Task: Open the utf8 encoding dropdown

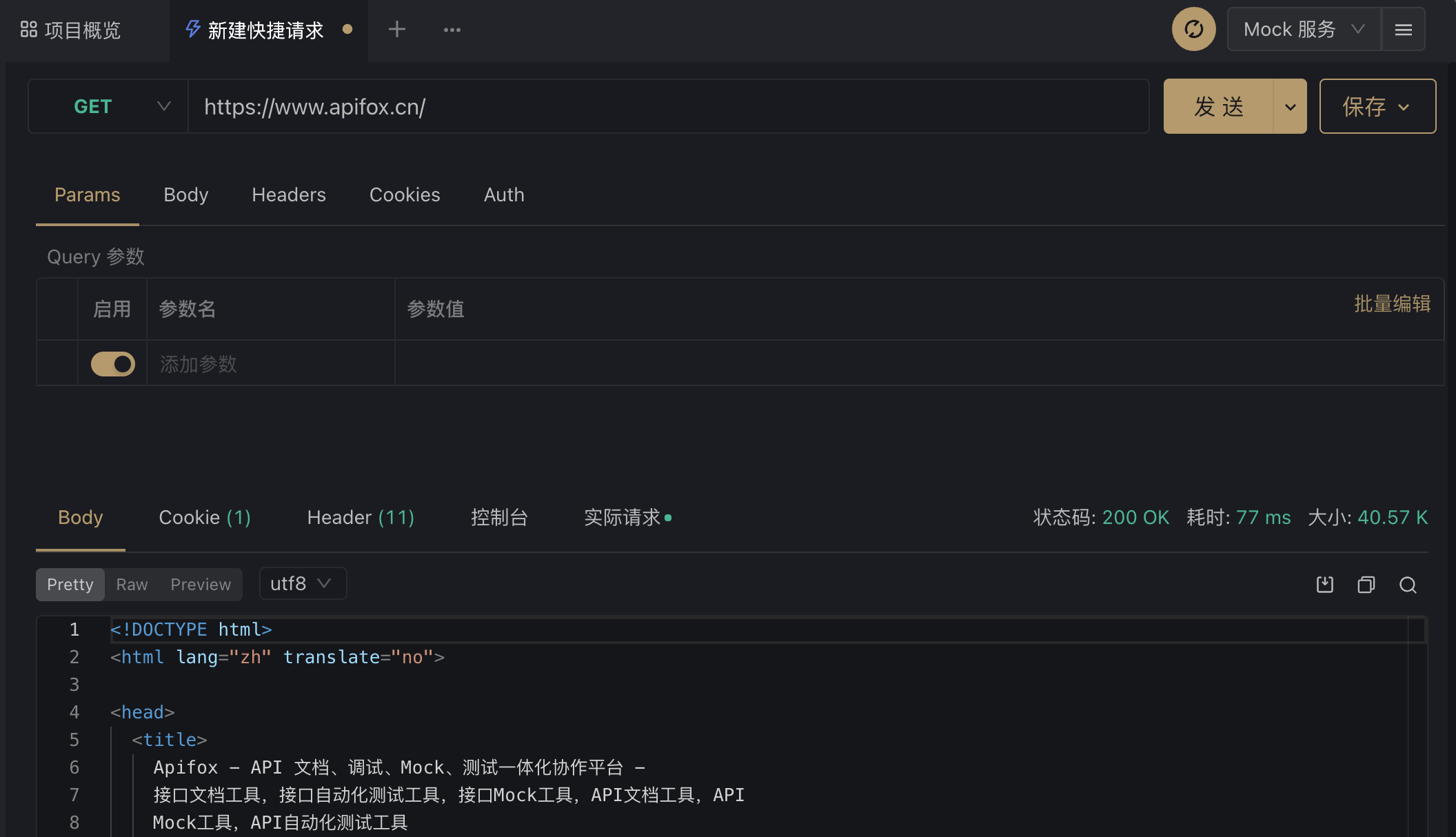Action: tap(302, 583)
